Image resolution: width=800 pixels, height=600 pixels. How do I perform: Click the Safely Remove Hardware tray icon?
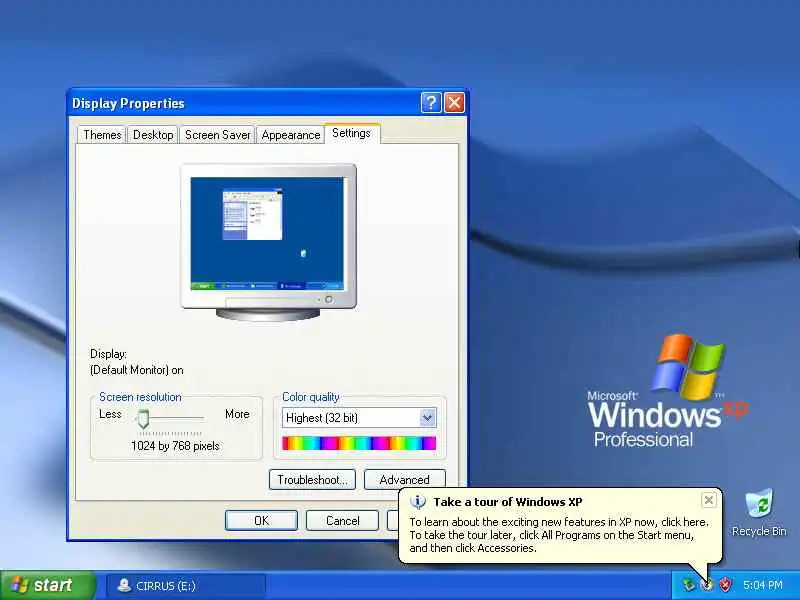click(689, 585)
